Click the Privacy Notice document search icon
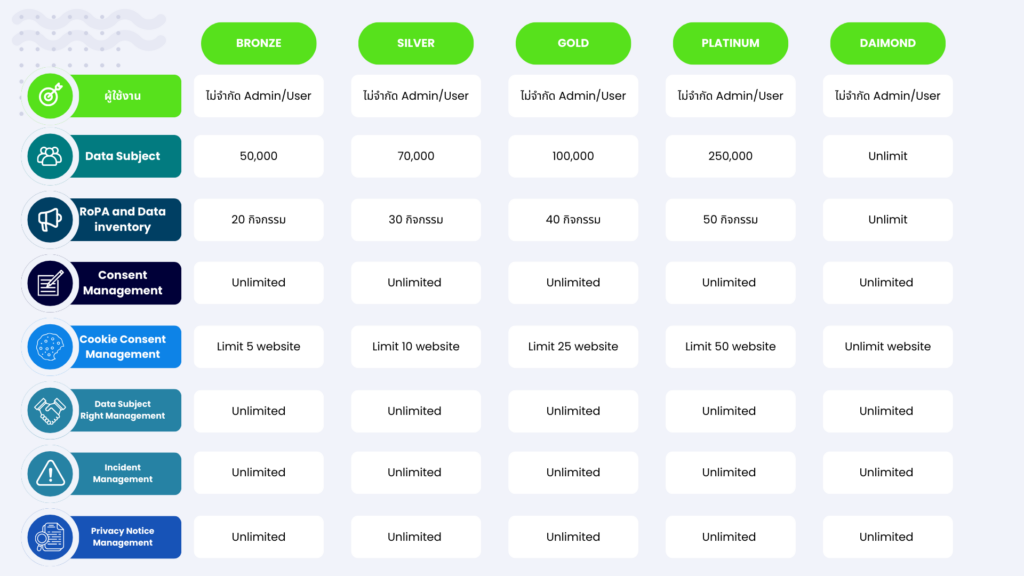Image resolution: width=1024 pixels, height=576 pixels. pyautogui.click(x=49, y=537)
